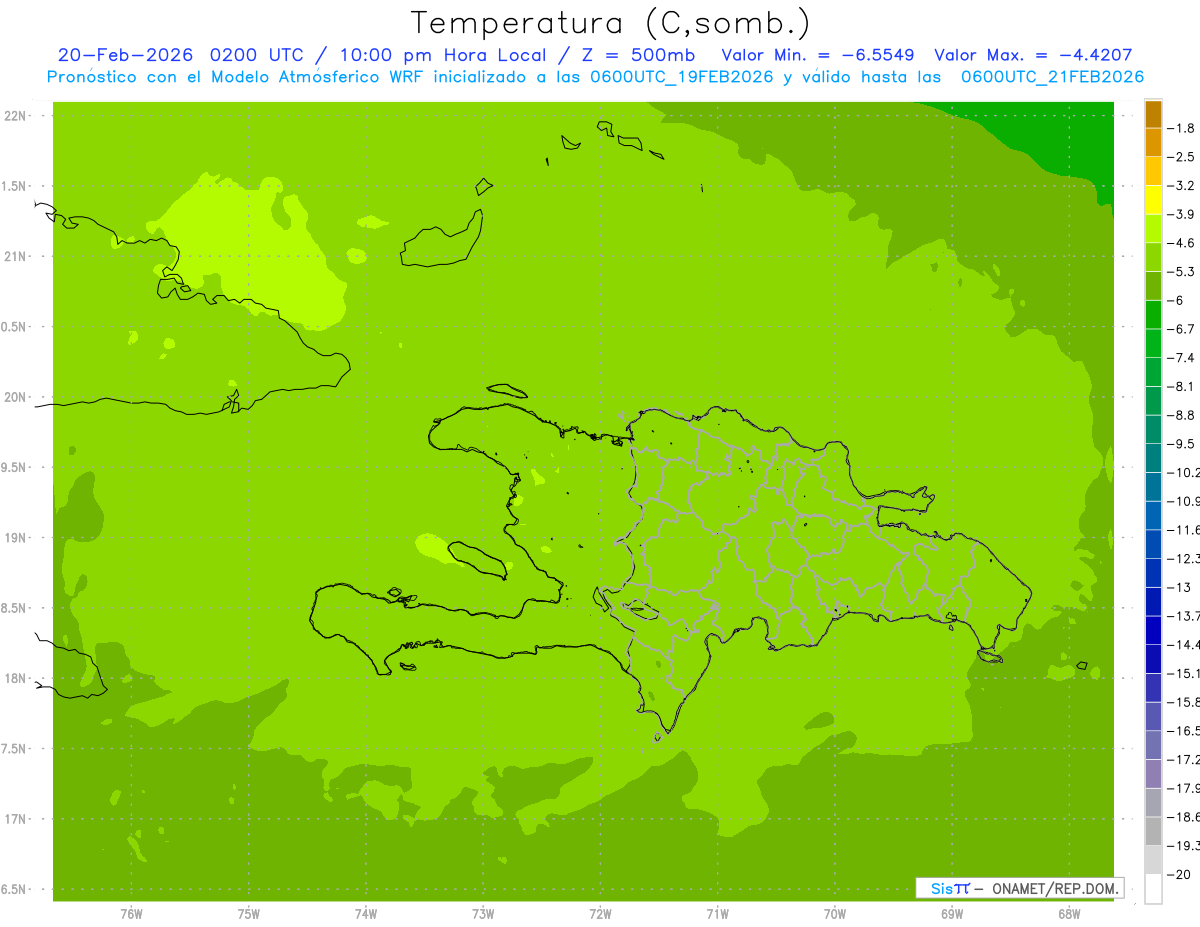
Task: Click the '71W' longitude label
Action: [x=717, y=913]
